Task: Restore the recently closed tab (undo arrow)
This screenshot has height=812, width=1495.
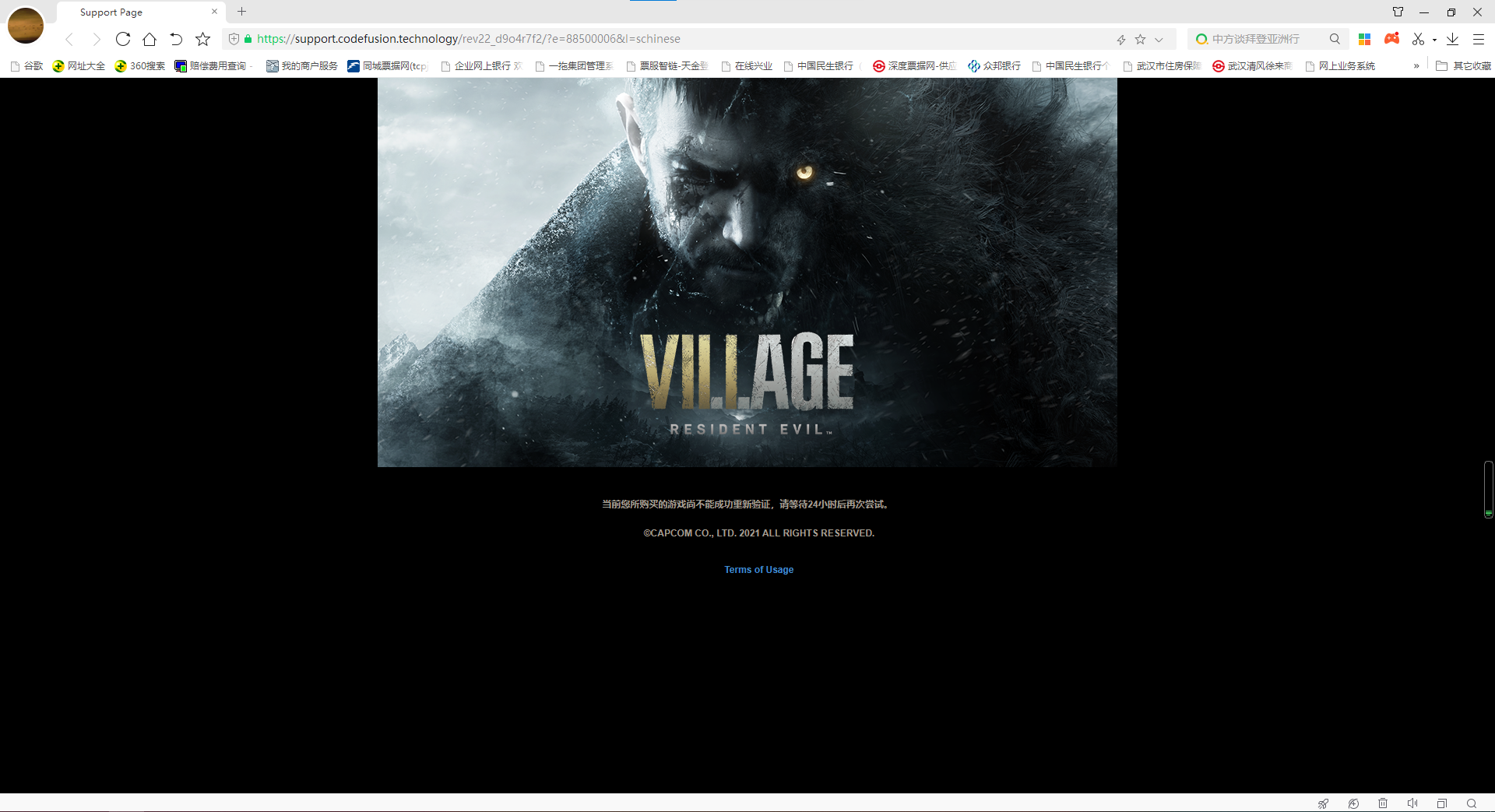Action: (176, 39)
